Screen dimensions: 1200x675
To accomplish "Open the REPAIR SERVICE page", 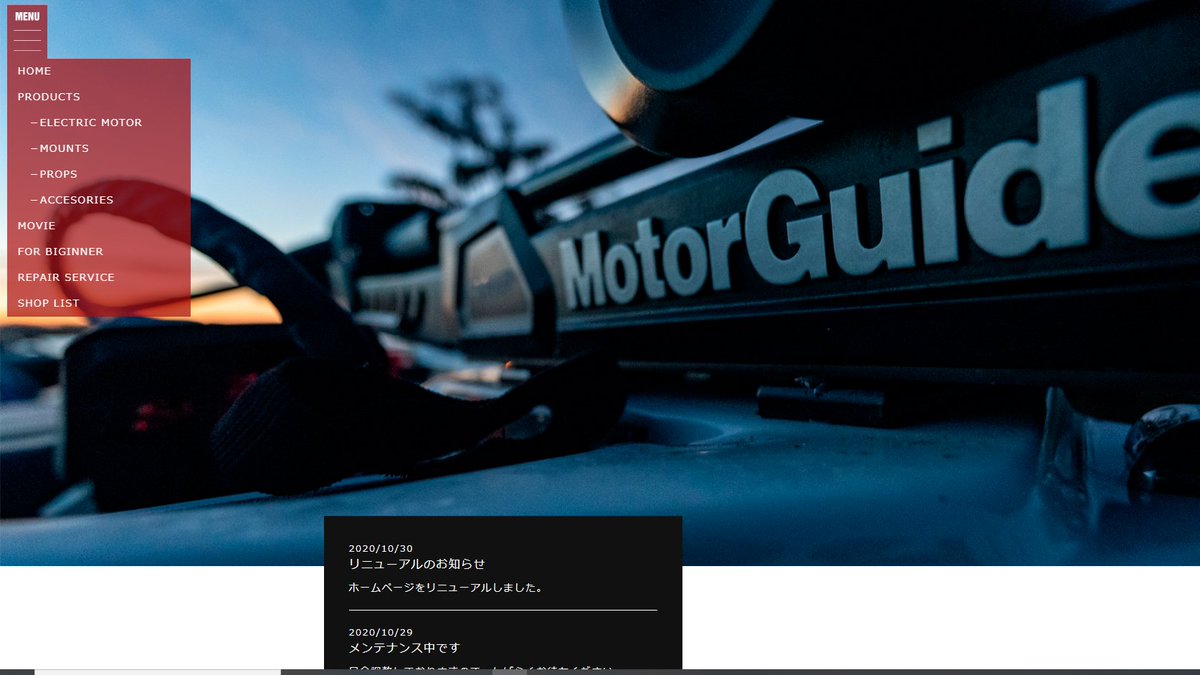I will [x=66, y=277].
